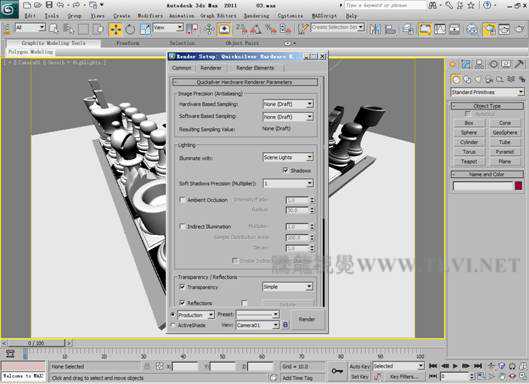Expand the Standard Primitives dropdown
Image resolution: width=529 pixels, height=384 pixels.
coord(487,92)
